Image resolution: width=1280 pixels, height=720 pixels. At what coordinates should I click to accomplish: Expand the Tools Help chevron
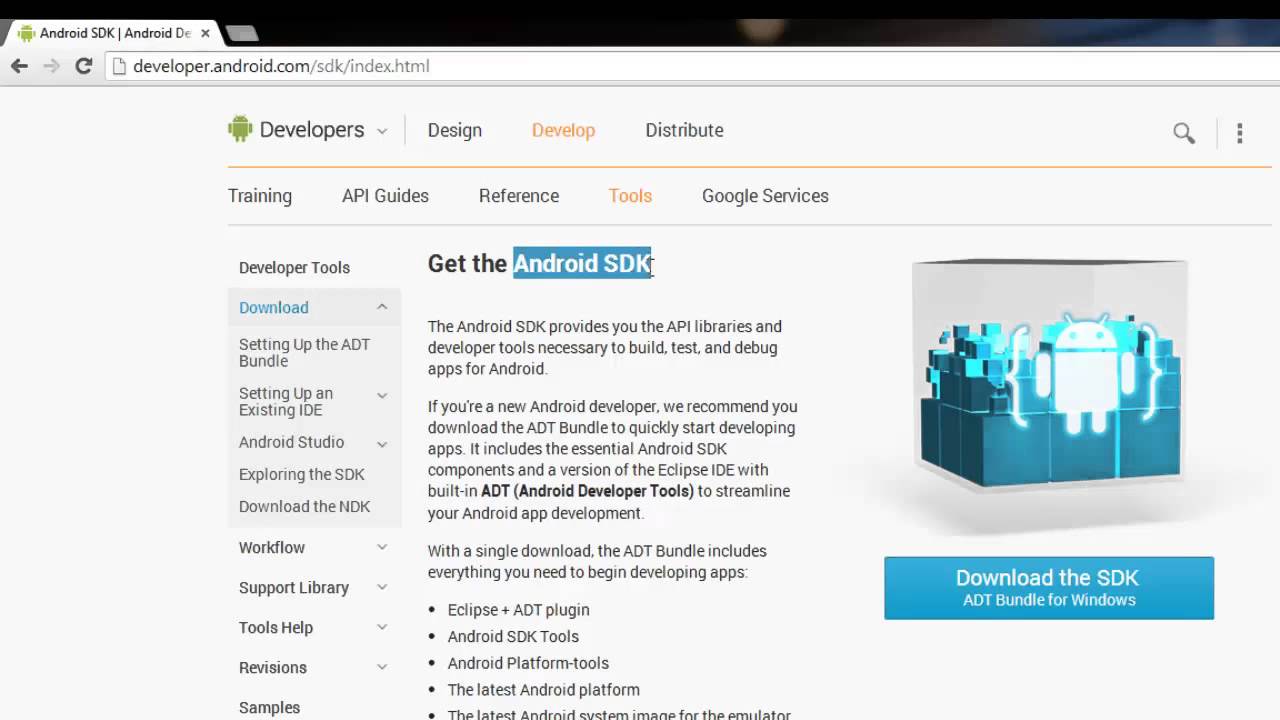point(382,627)
